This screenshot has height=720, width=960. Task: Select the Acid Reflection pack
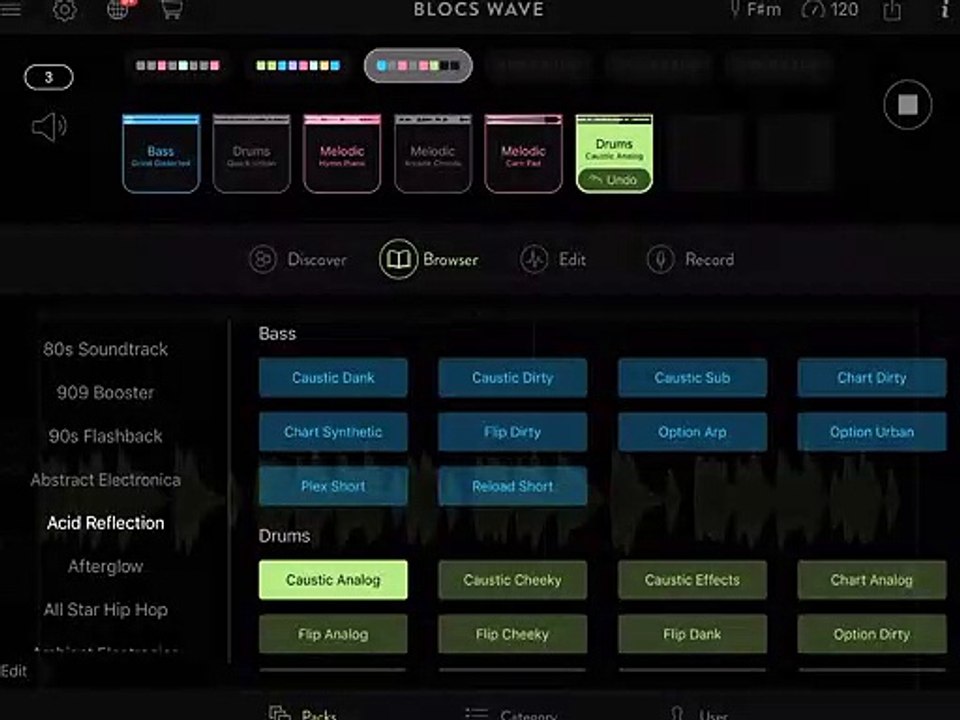[x=105, y=523]
